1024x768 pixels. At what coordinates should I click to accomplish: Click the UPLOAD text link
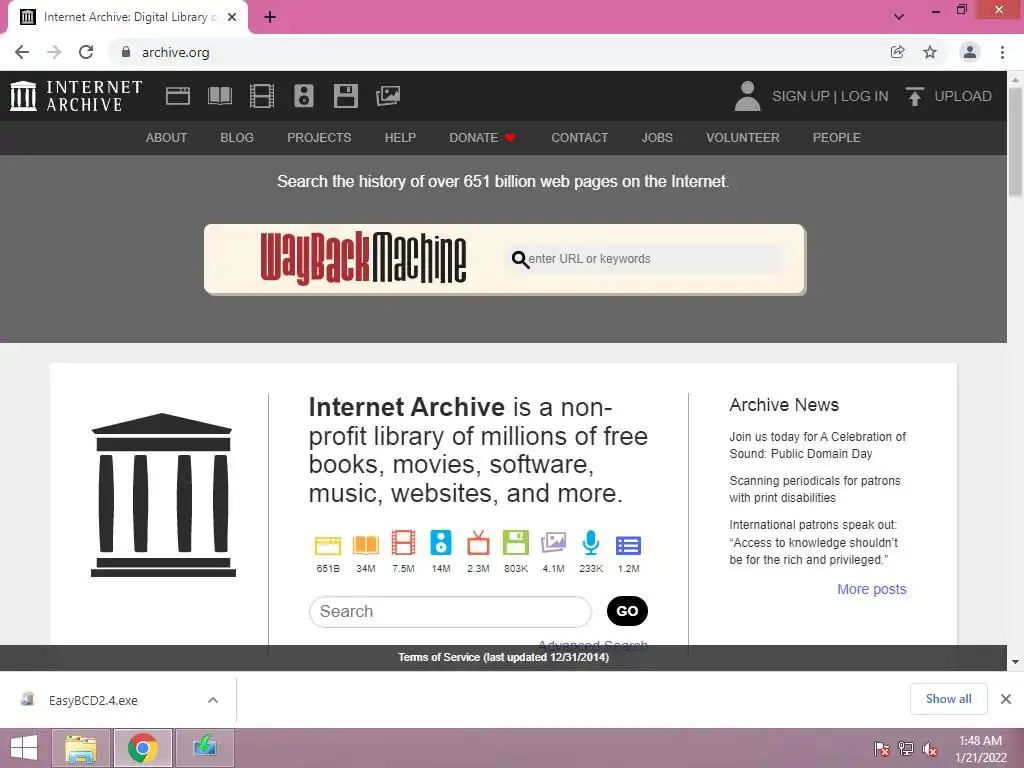[x=963, y=96]
